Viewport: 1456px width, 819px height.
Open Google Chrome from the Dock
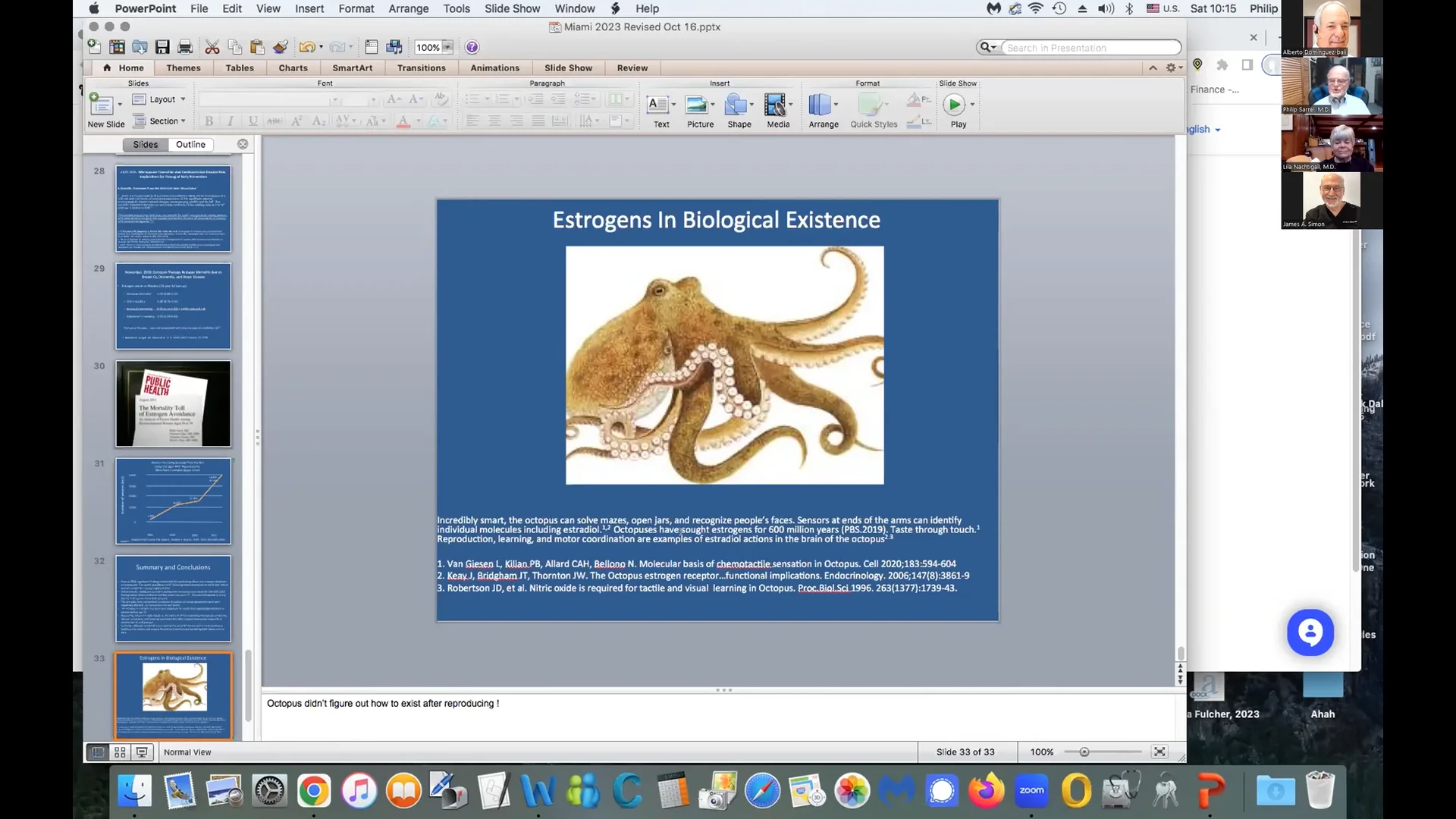(x=314, y=791)
